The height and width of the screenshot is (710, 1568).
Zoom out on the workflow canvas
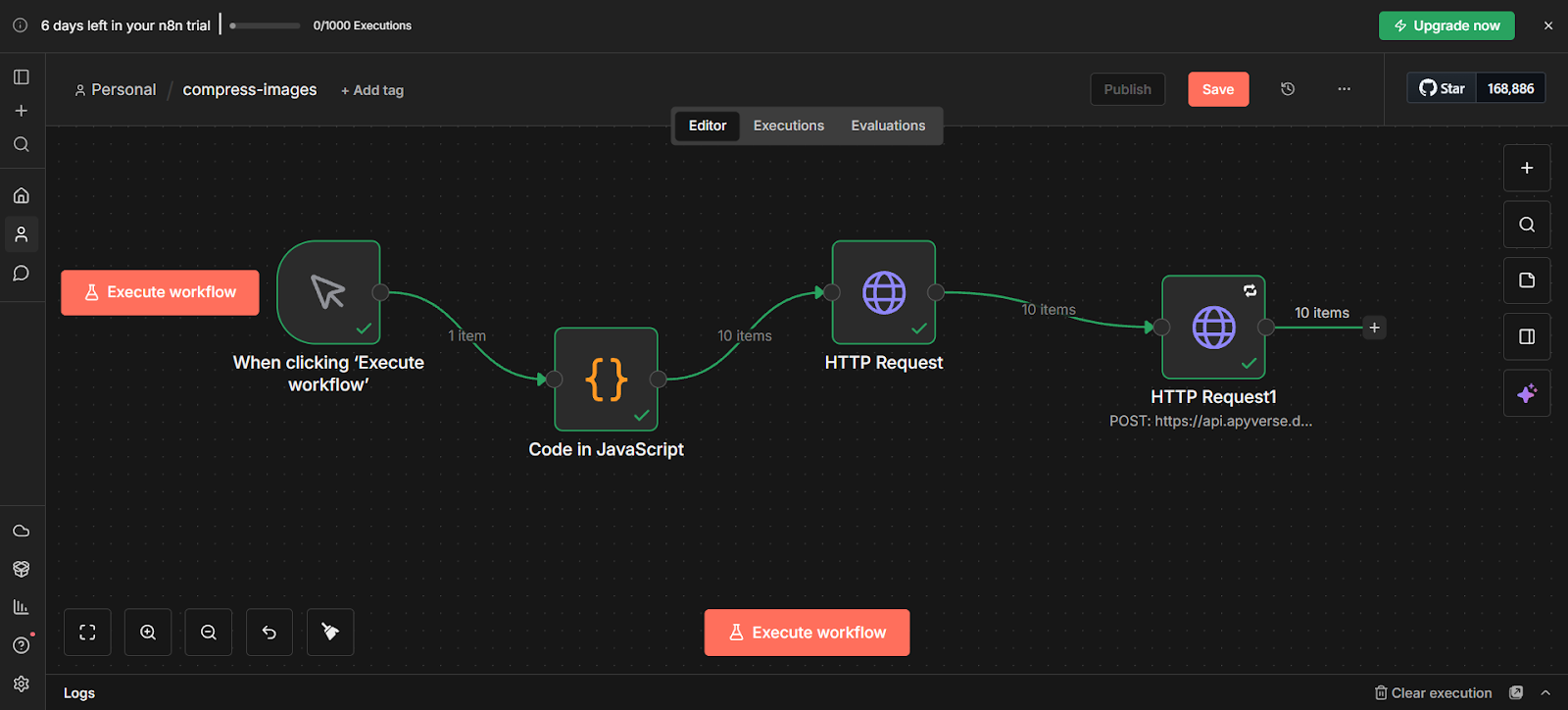(x=209, y=633)
